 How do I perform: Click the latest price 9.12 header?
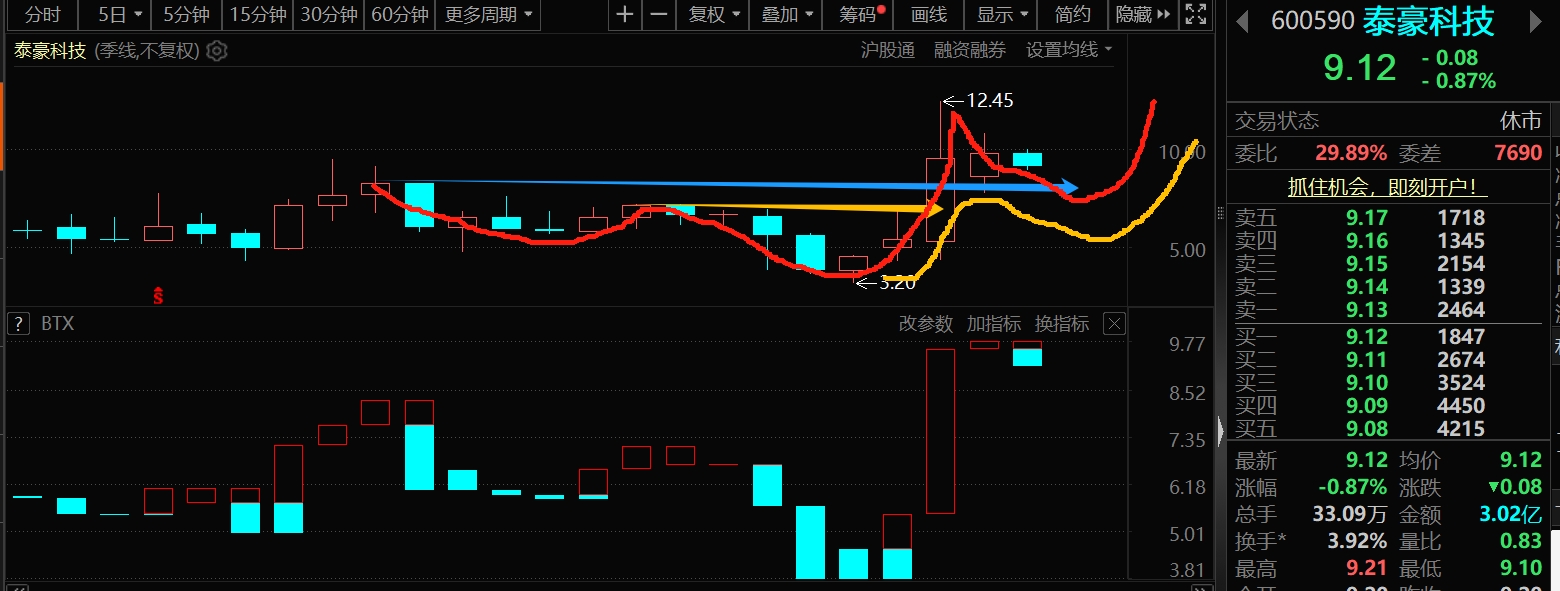1359,68
